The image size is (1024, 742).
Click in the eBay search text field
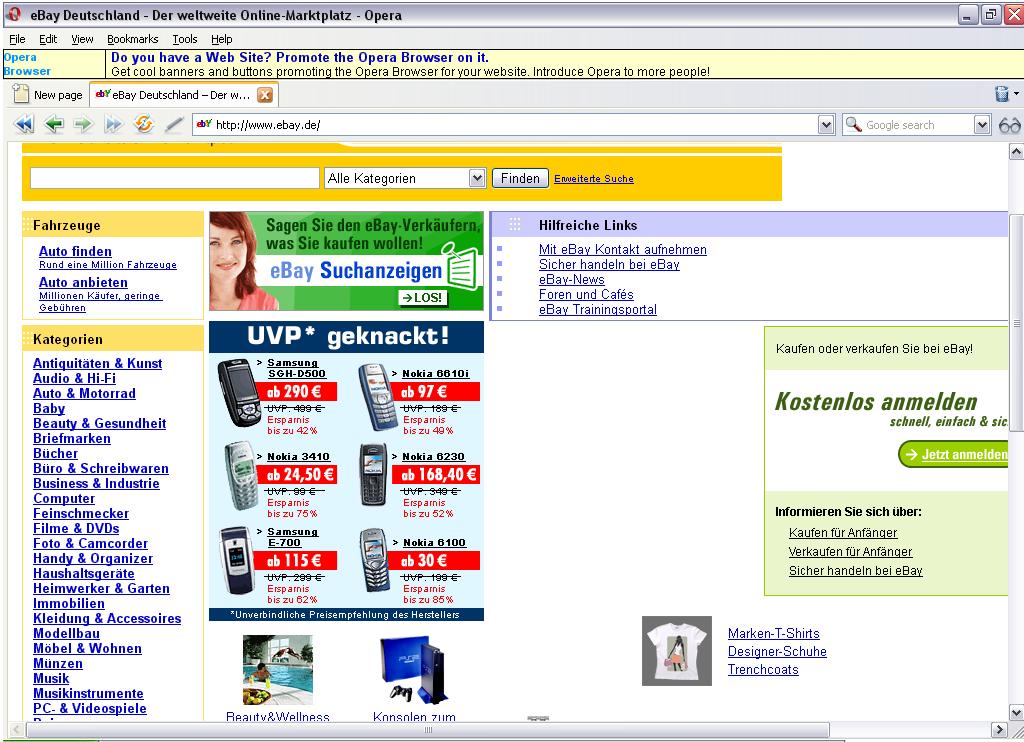click(174, 178)
